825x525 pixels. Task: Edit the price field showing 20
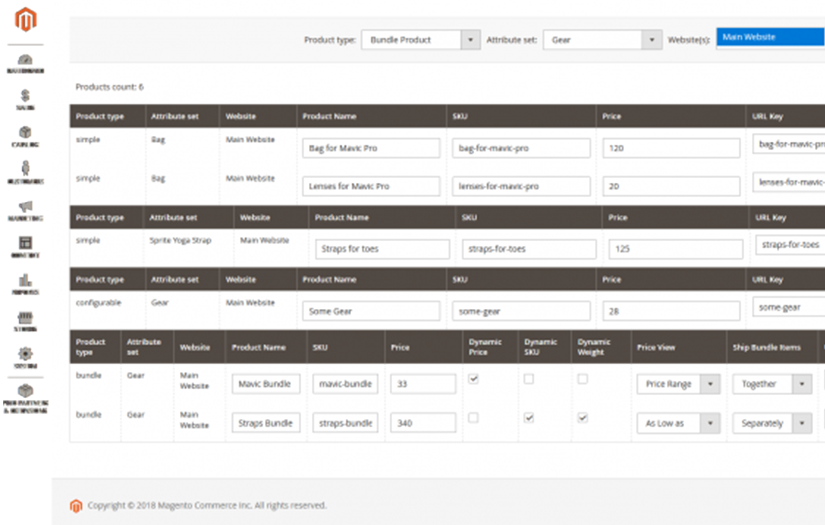tap(671, 186)
